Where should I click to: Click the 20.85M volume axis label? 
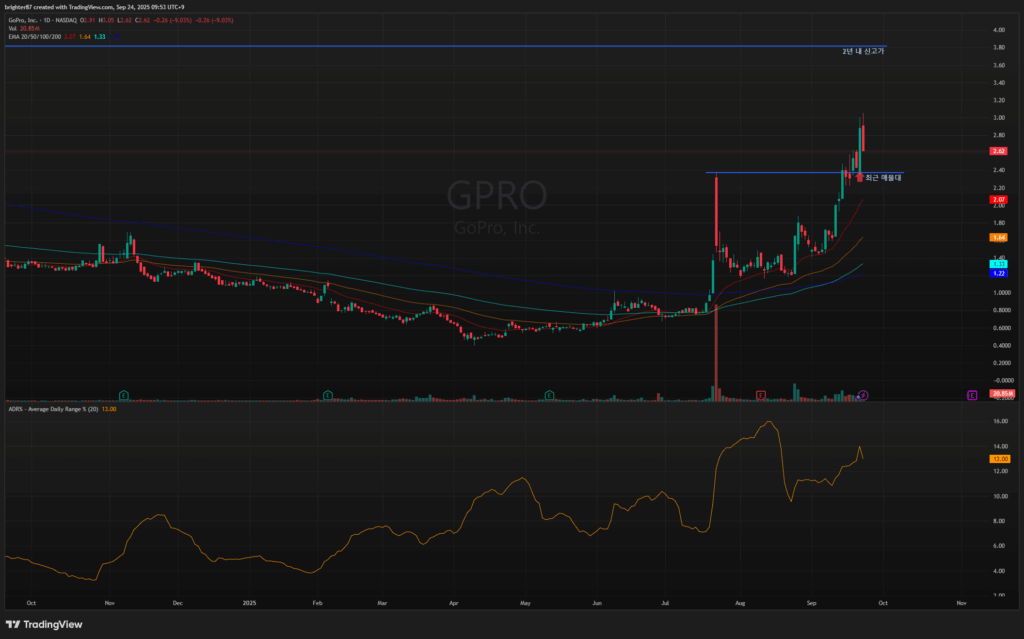(x=1002, y=393)
